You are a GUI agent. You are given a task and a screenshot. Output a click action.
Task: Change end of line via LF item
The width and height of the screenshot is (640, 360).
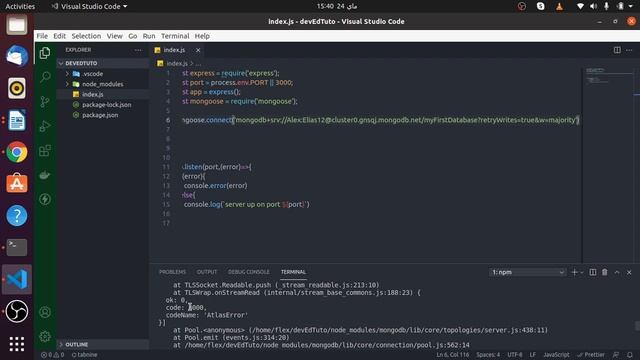(533, 355)
